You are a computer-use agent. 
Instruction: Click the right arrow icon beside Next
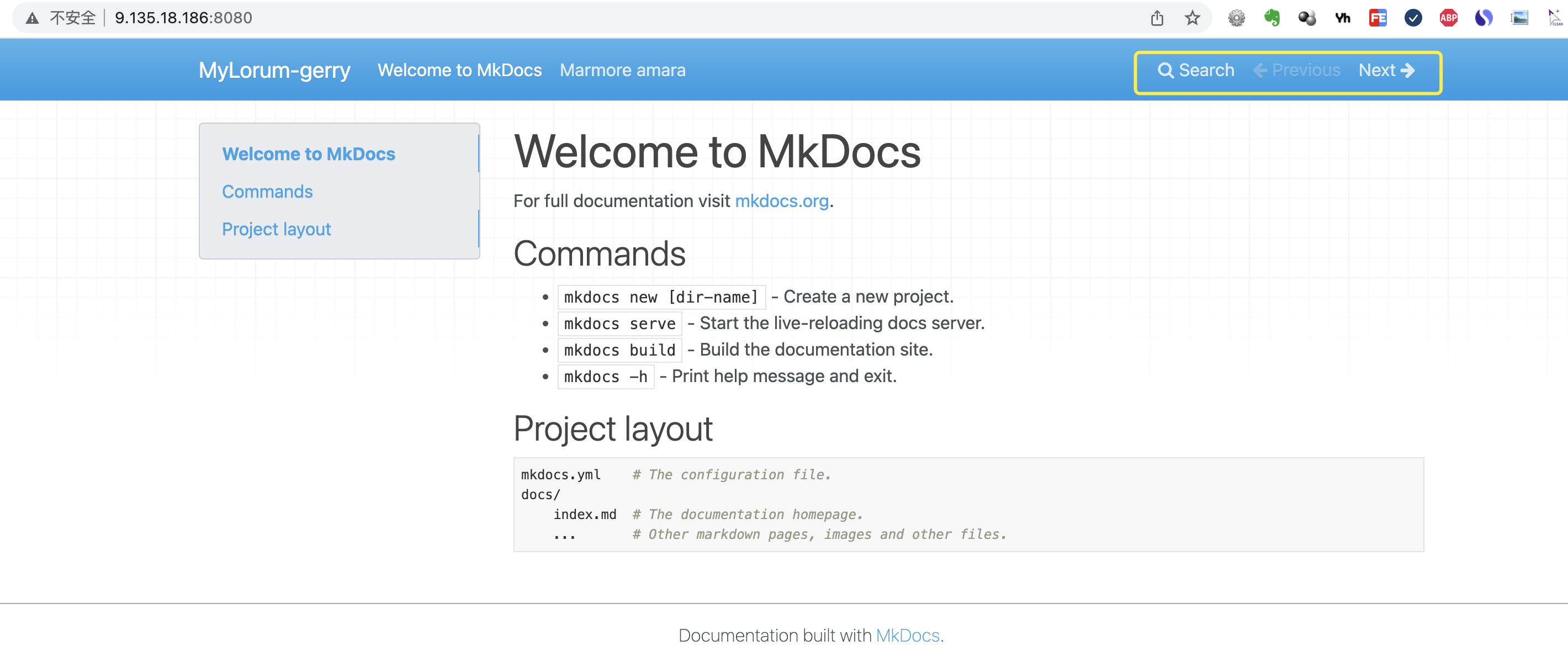pos(1407,71)
